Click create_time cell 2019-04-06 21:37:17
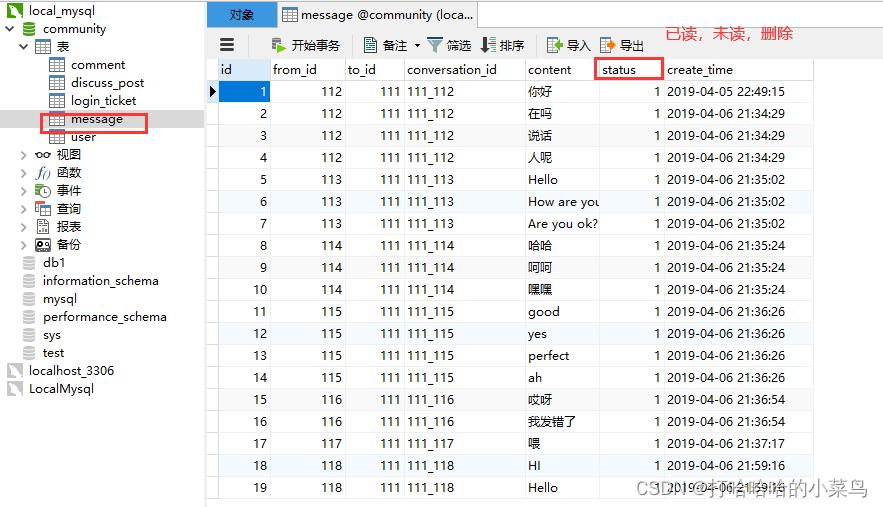Image resolution: width=883 pixels, height=507 pixels. coord(738,443)
